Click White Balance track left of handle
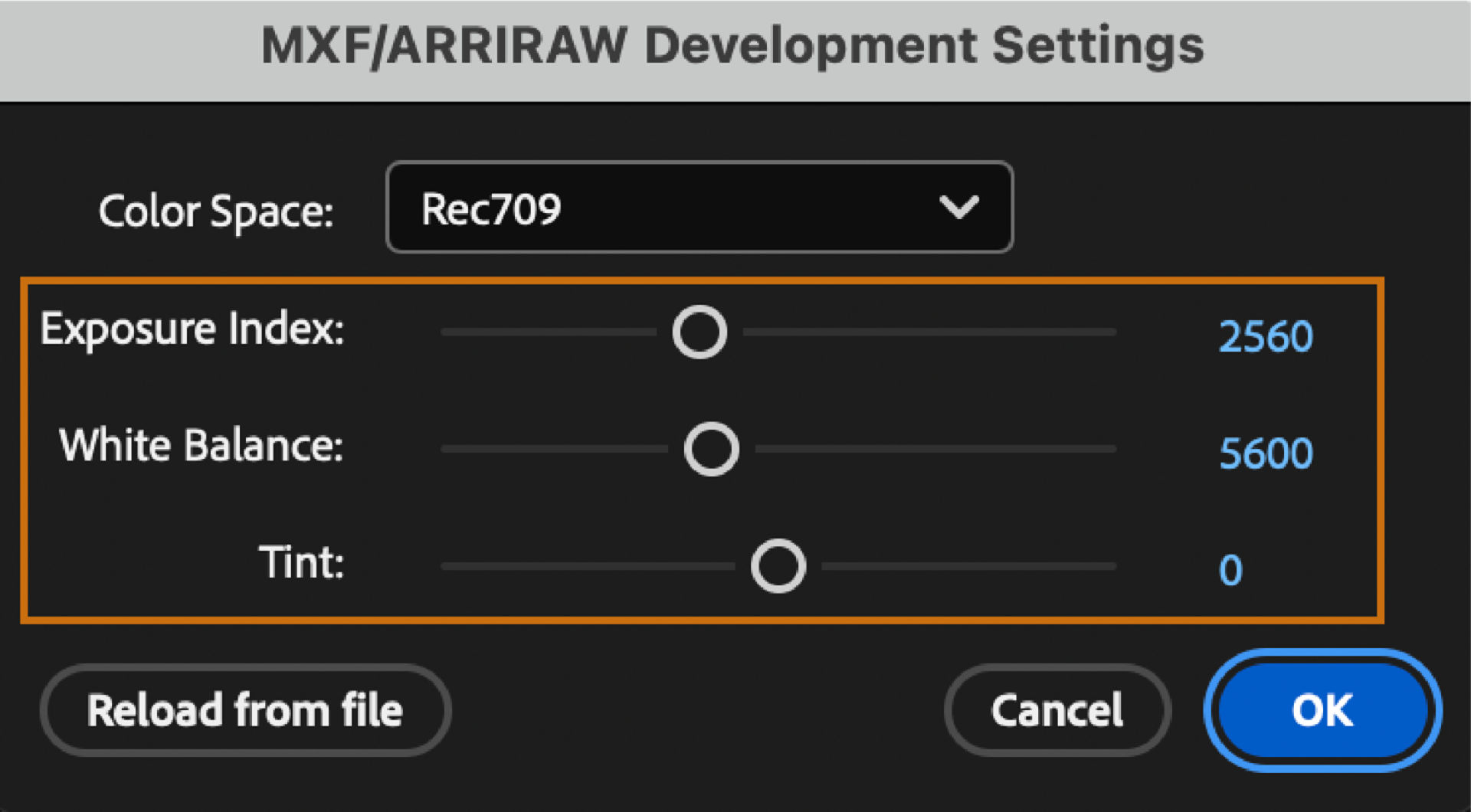Viewport: 1471px width, 812px height. (553, 449)
